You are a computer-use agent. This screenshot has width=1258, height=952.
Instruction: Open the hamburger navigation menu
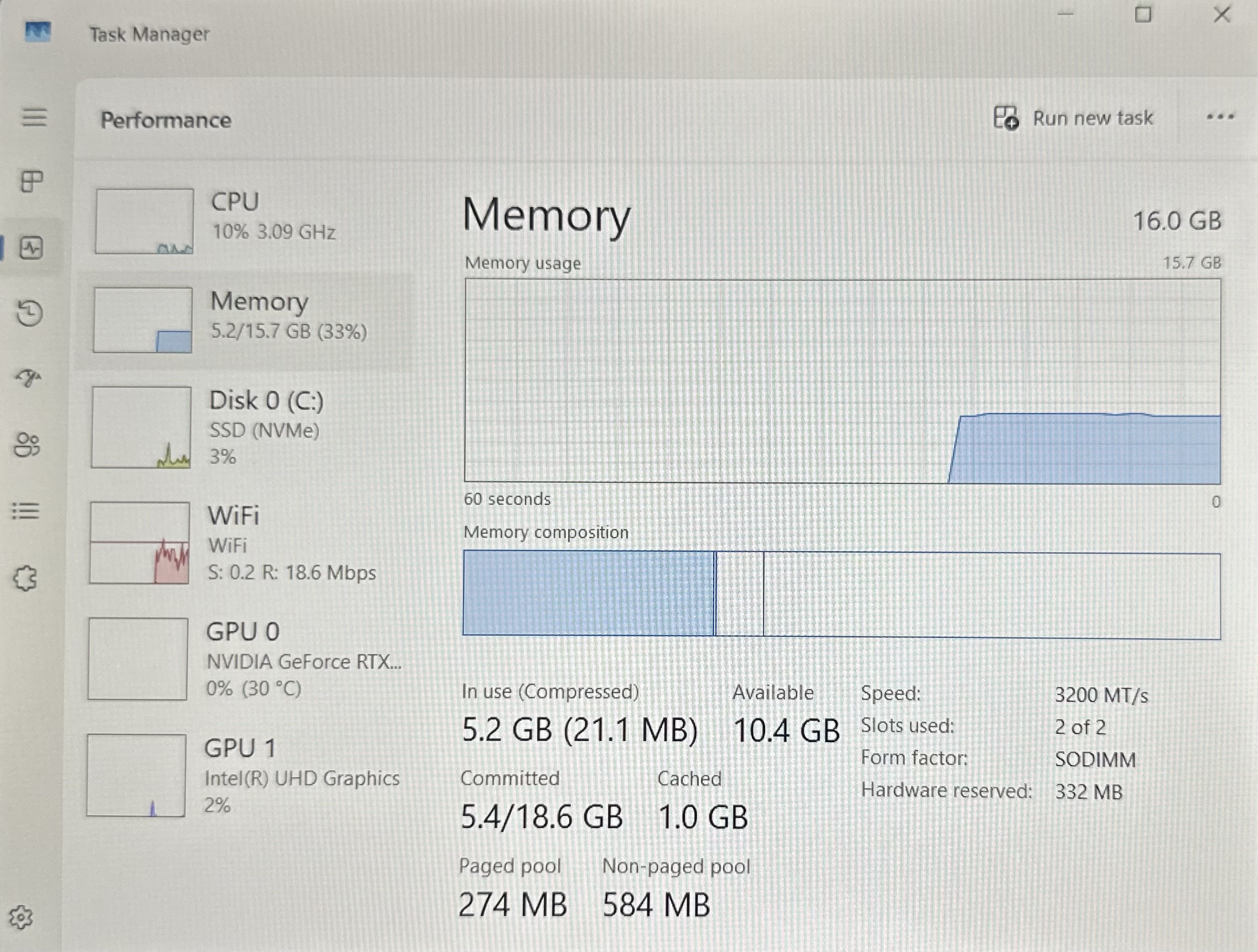[x=34, y=117]
